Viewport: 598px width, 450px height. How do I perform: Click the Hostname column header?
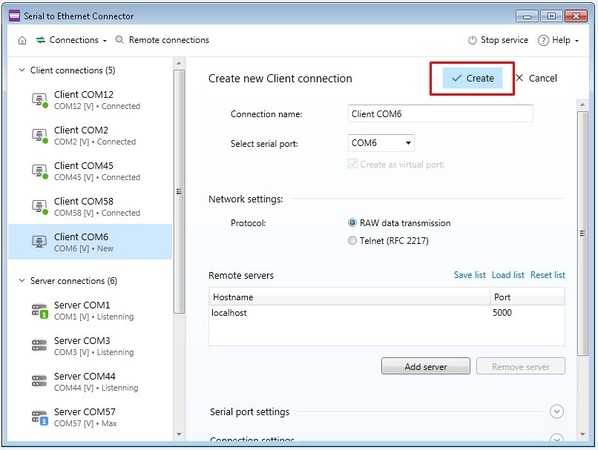coord(349,297)
